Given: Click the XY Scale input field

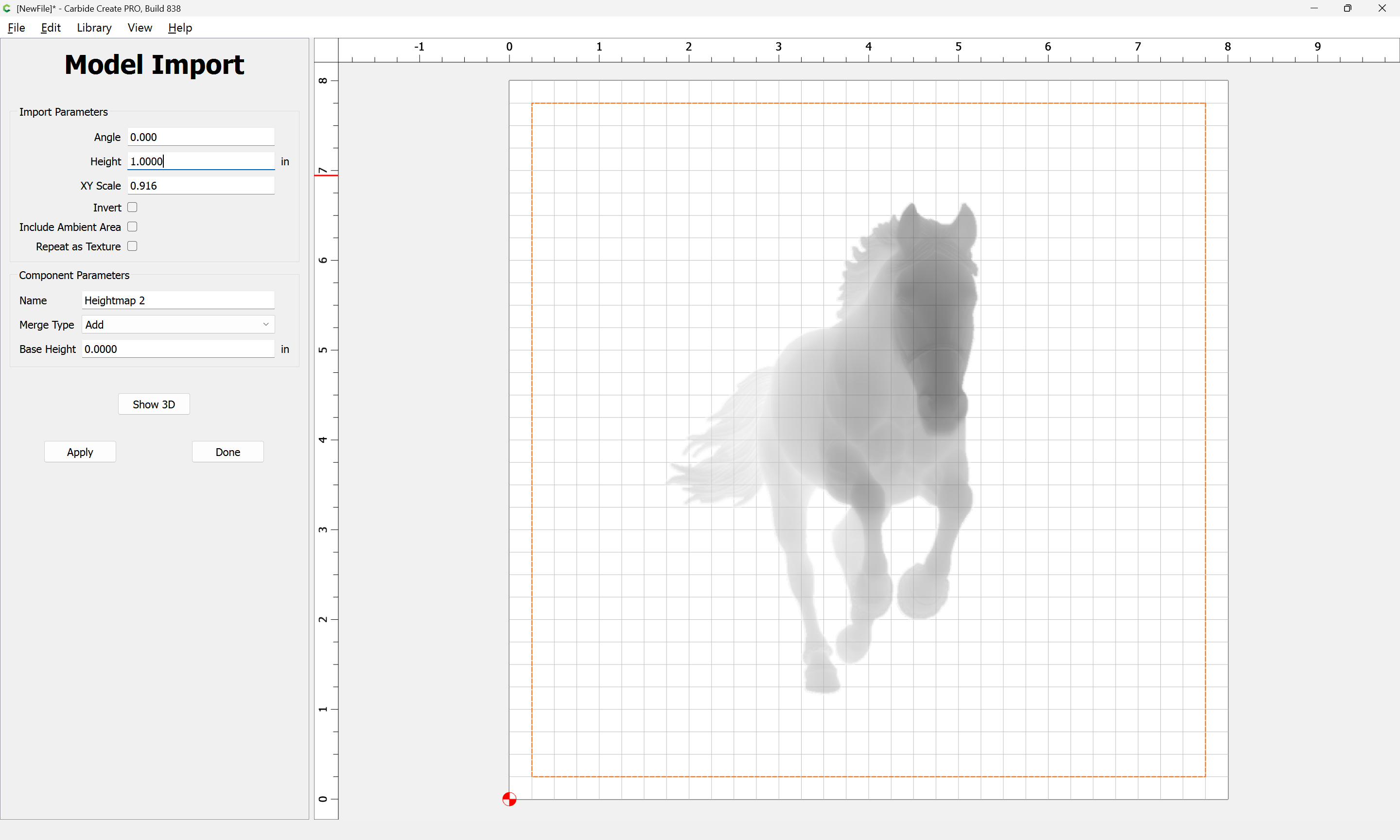Looking at the screenshot, I should pos(201,186).
